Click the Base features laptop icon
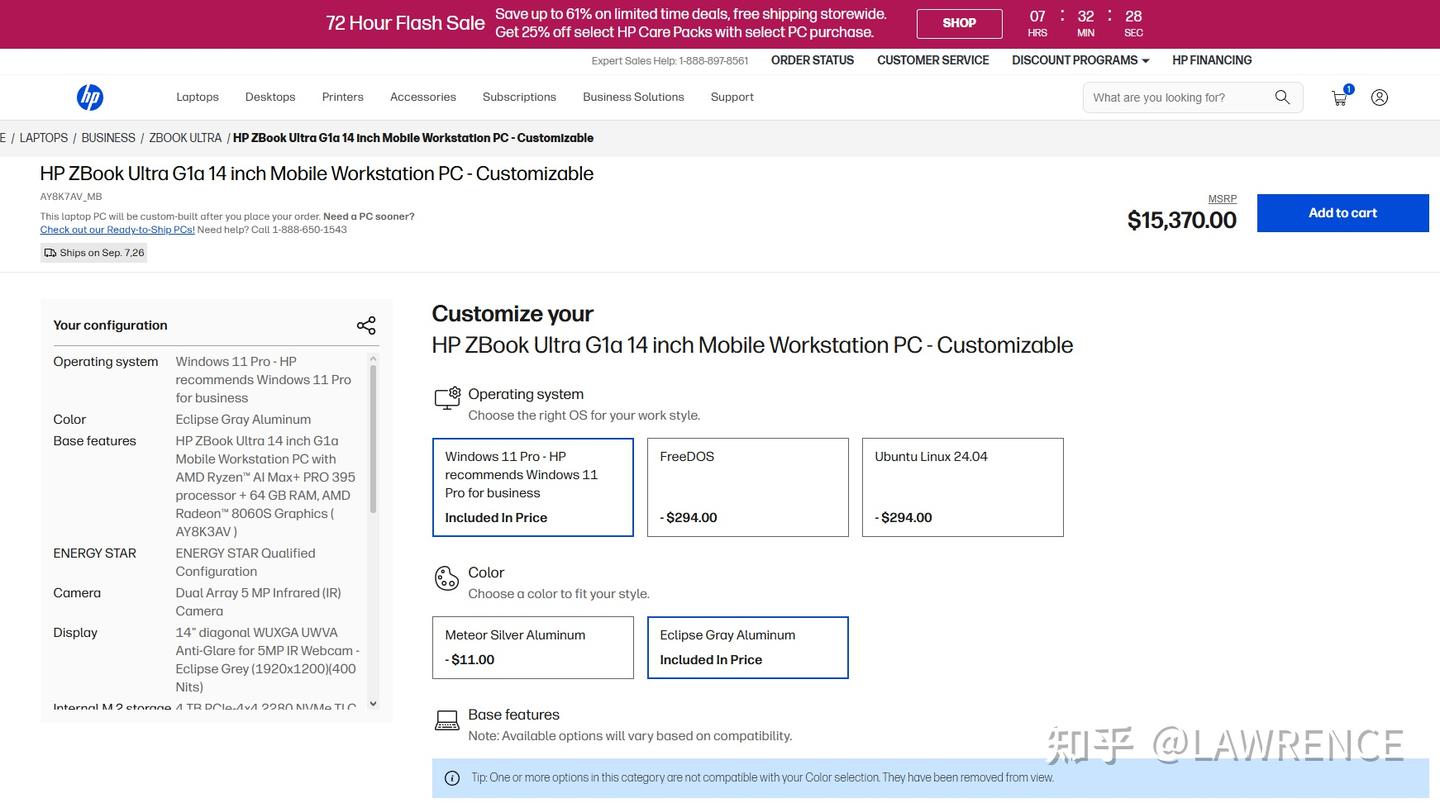Viewport: 1440px width, 803px height. click(447, 721)
